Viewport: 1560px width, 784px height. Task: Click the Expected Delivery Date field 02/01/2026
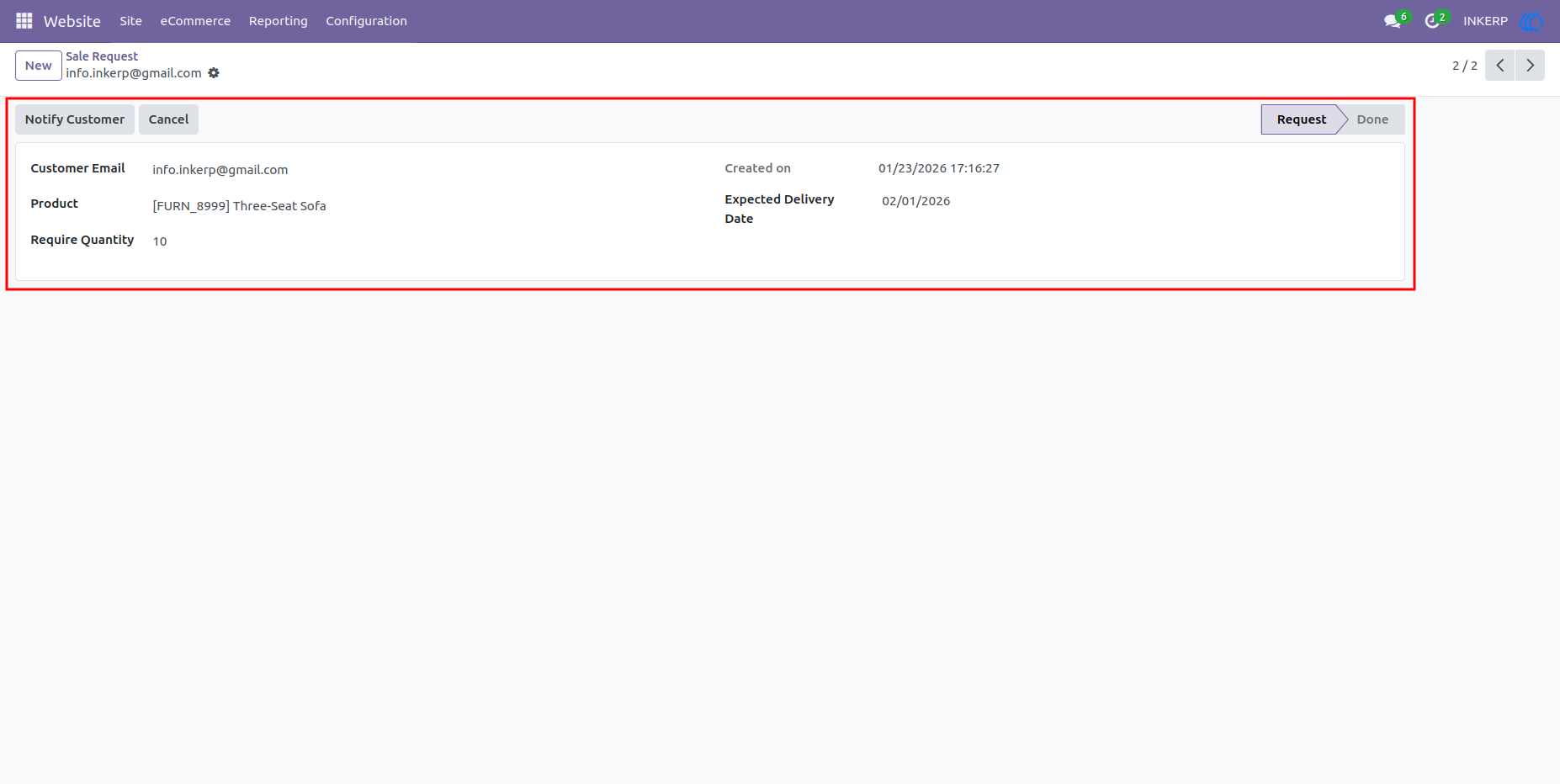(x=916, y=201)
